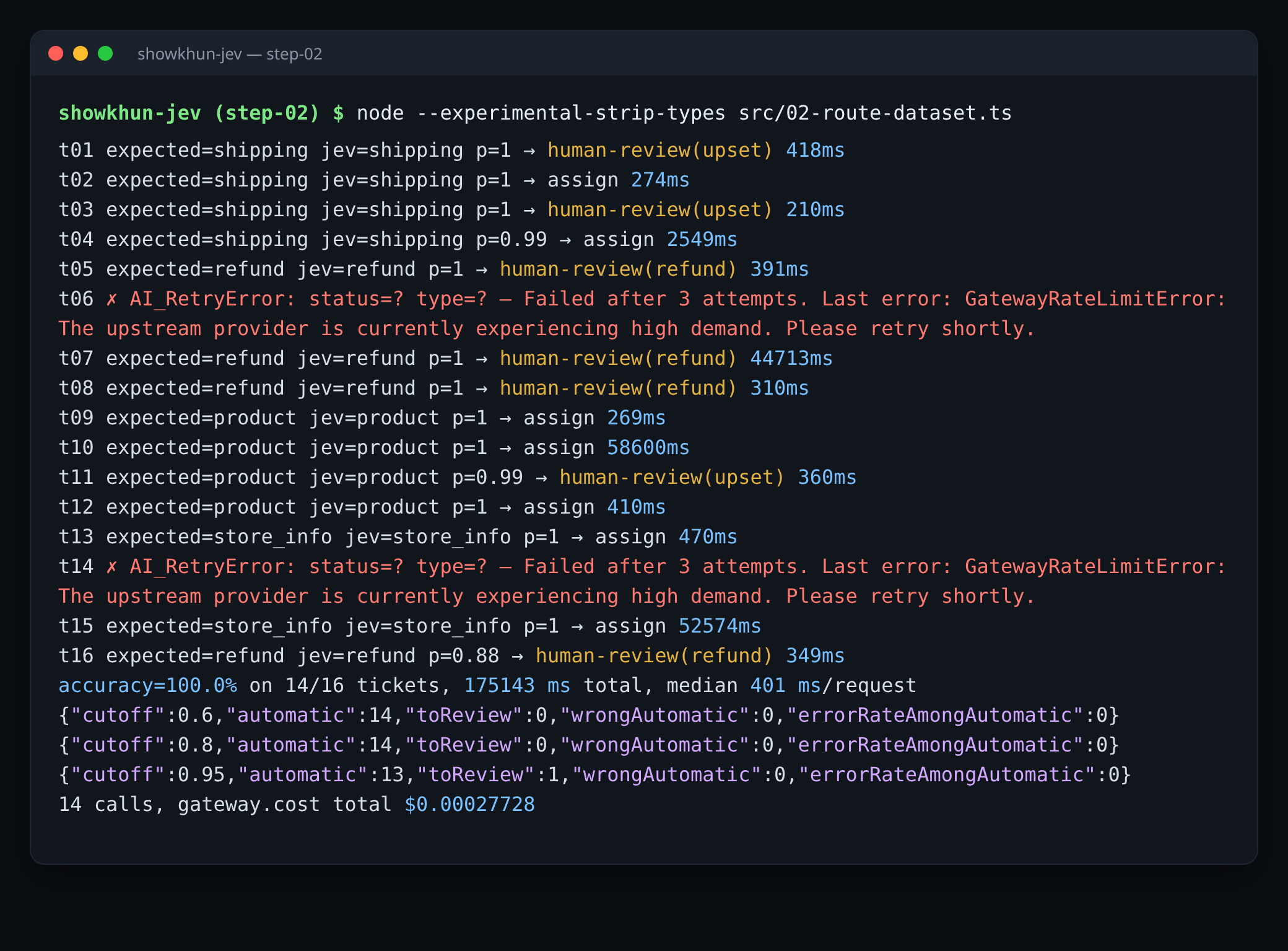This screenshot has width=1288, height=951.
Task: Click 'p=0.88' on line t16
Action: [464, 655]
